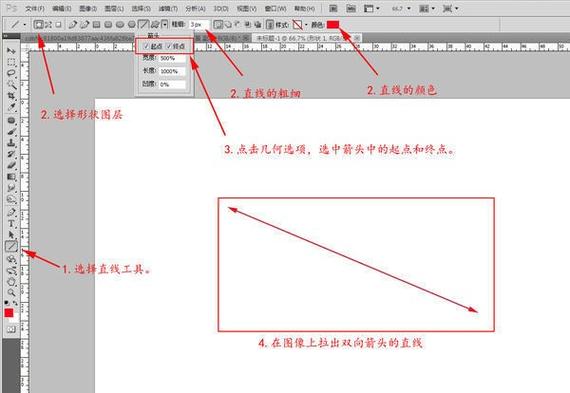Choose the Rounded Rectangle shape option
570x393 pixels.
(x=108, y=24)
